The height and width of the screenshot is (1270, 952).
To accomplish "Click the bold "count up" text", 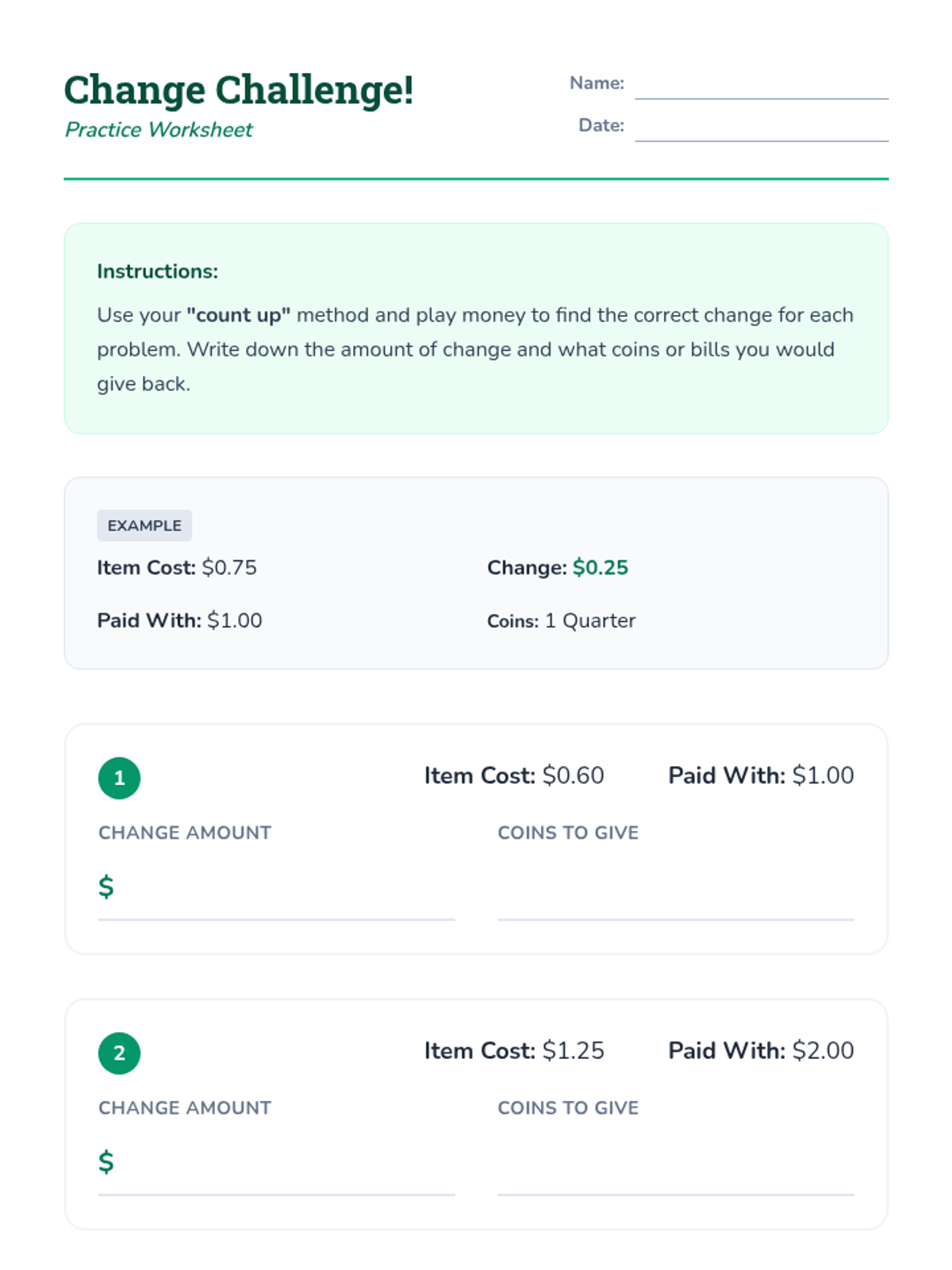I will 239,315.
